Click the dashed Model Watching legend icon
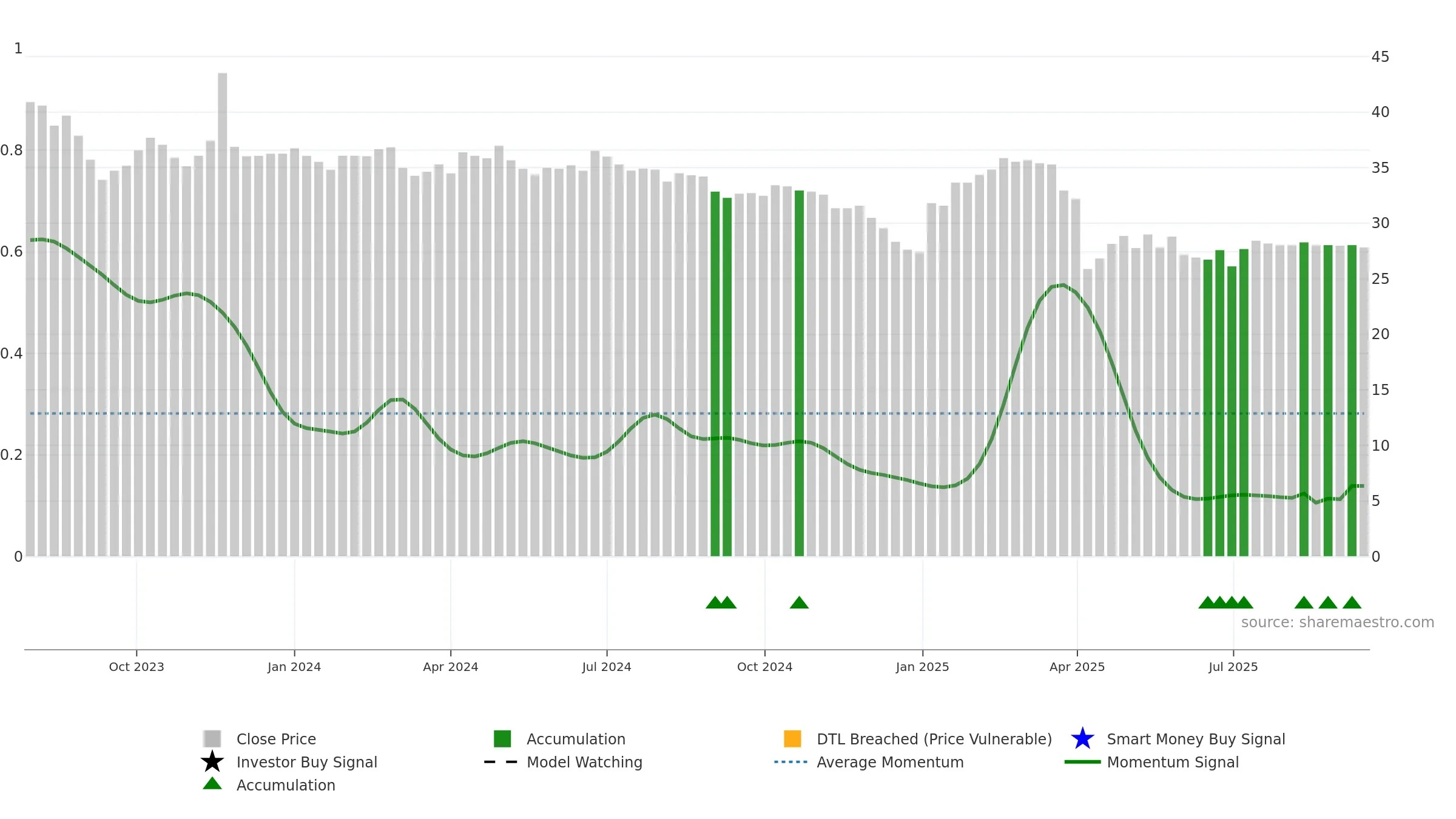The width and height of the screenshot is (1456, 819). click(x=501, y=762)
